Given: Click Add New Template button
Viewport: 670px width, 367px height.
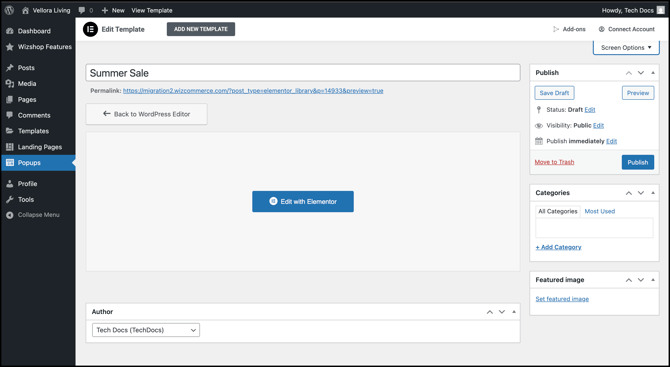Looking at the screenshot, I should coord(201,29).
